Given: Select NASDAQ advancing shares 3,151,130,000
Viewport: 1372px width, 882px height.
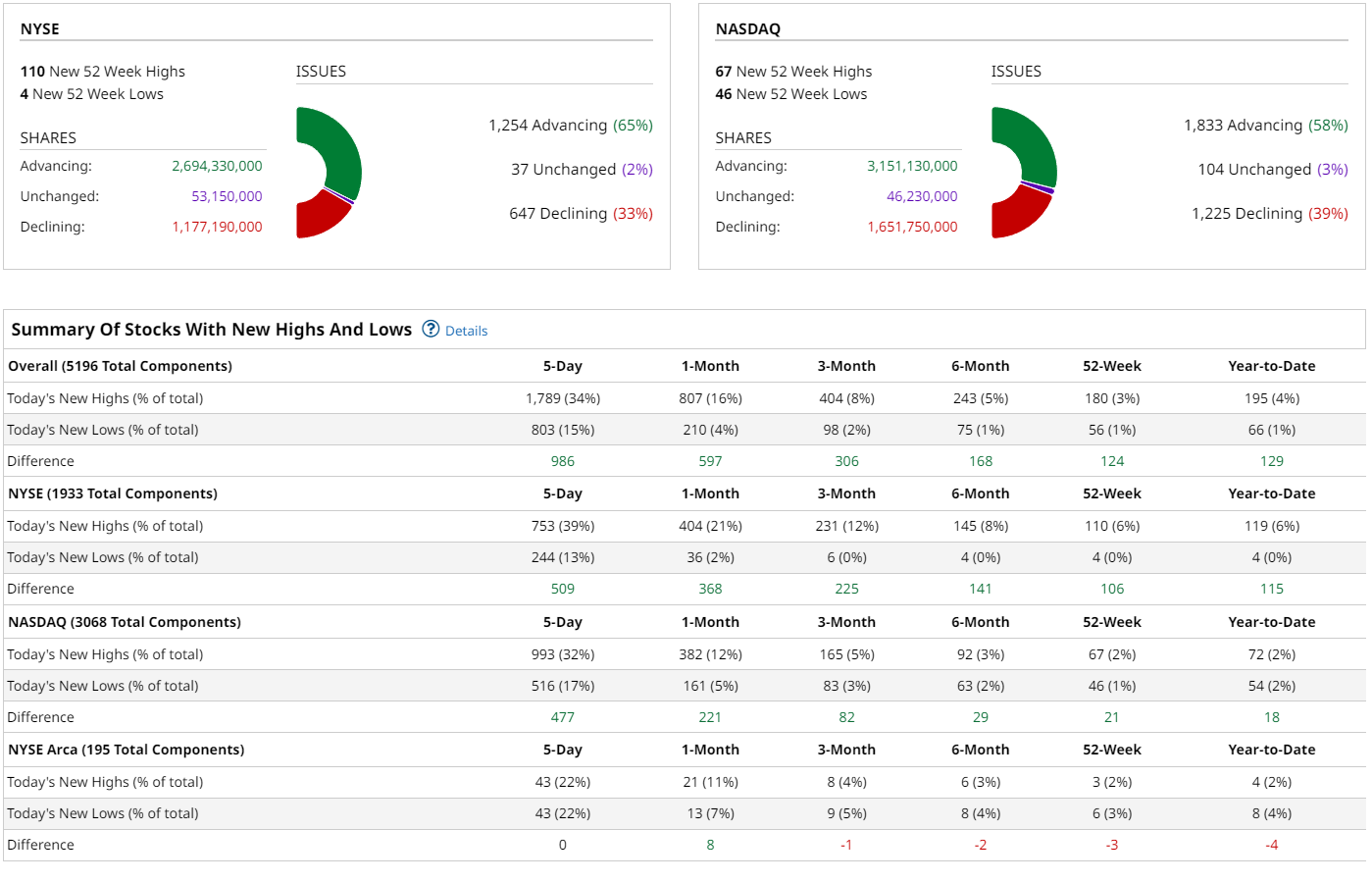Looking at the screenshot, I should tap(912, 166).
